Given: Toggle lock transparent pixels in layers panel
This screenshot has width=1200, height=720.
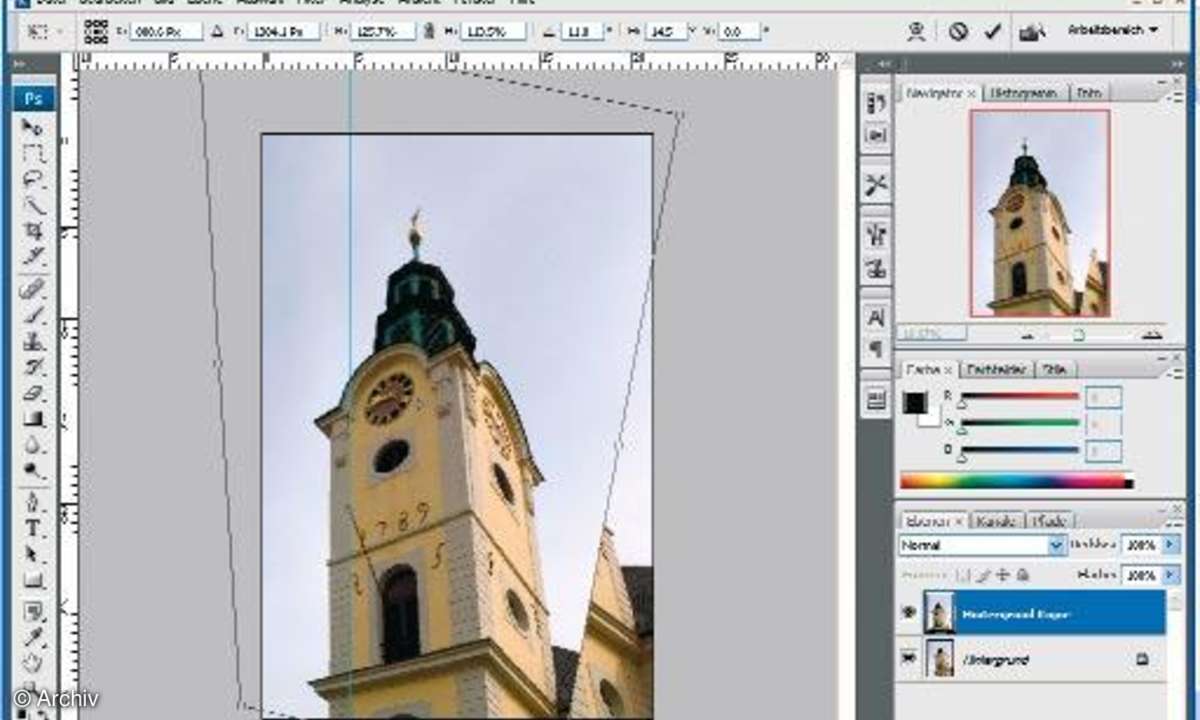Looking at the screenshot, I should pos(963,576).
